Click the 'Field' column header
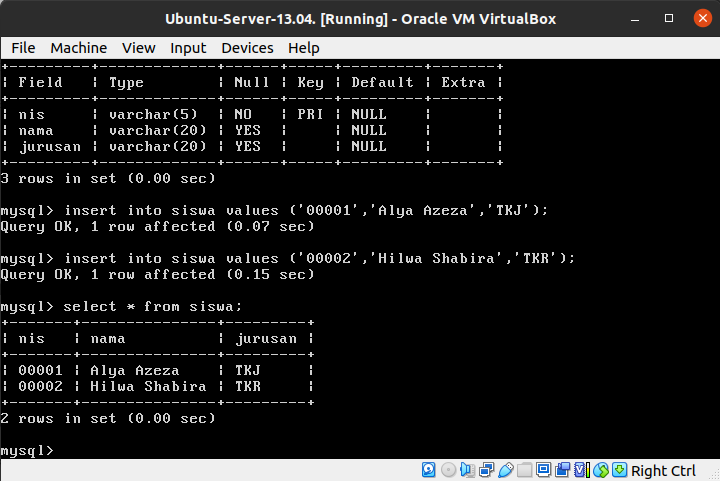 (x=40, y=83)
